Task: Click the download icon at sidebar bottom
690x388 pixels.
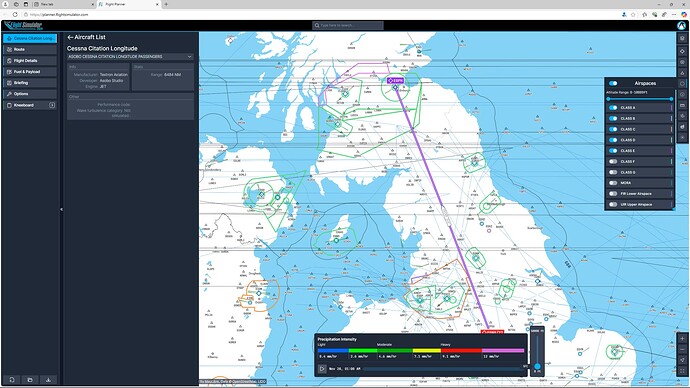Action: tap(48, 380)
